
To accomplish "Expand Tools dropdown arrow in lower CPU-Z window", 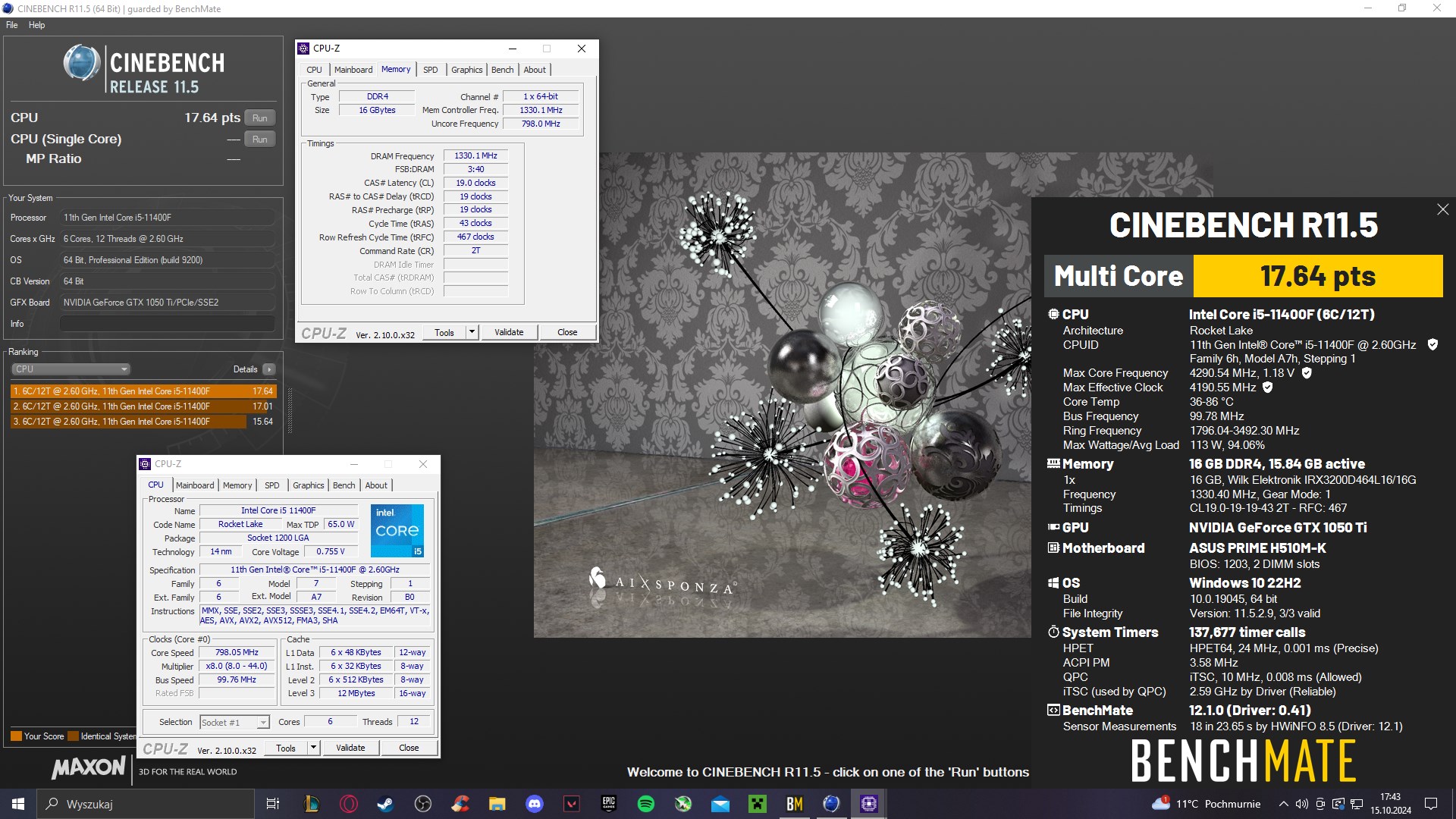I will pyautogui.click(x=313, y=748).
